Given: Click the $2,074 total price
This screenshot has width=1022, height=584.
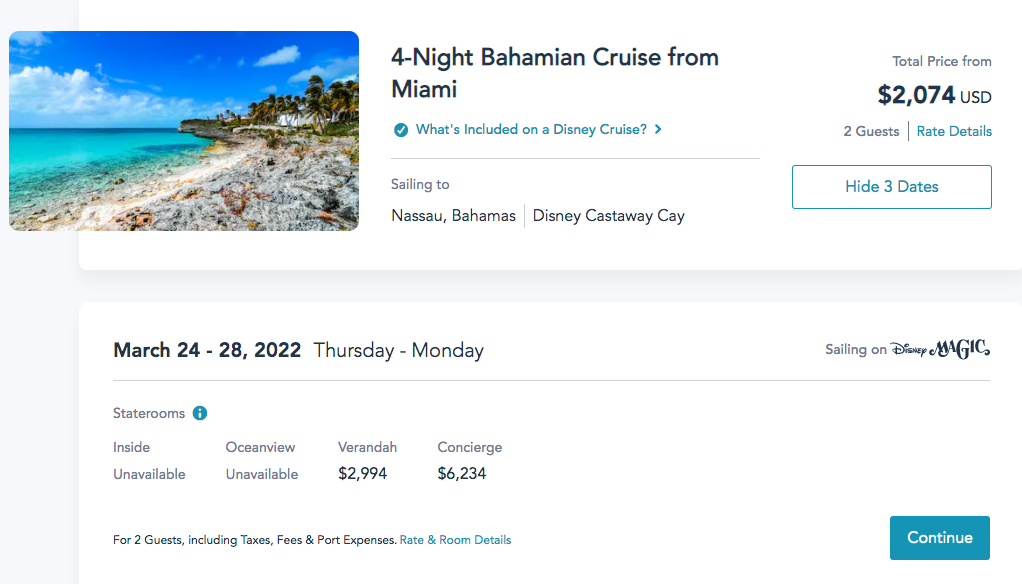Looking at the screenshot, I should [915, 95].
